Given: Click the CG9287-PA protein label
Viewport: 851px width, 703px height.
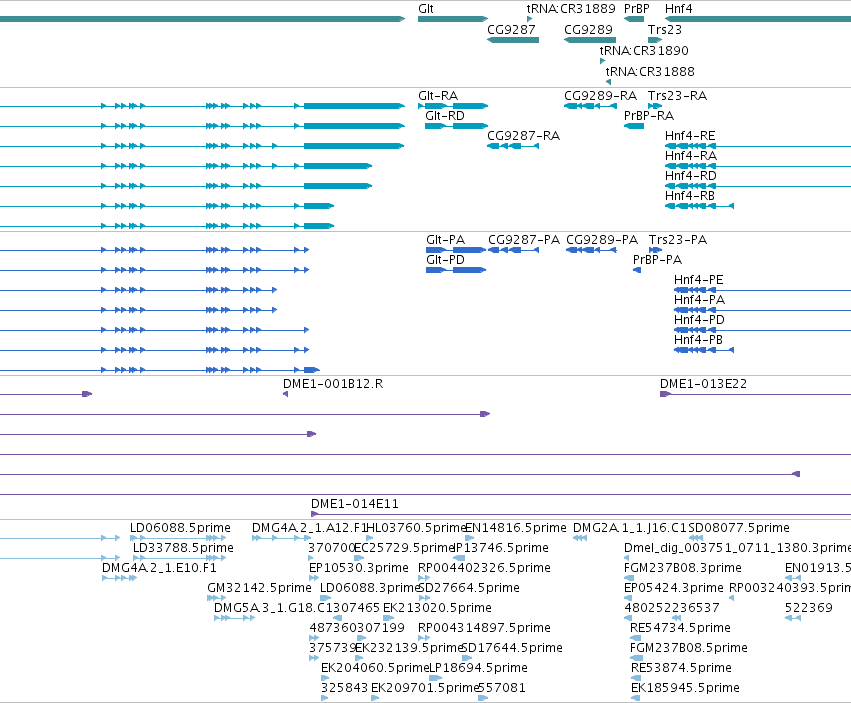Looking at the screenshot, I should click(x=524, y=239).
